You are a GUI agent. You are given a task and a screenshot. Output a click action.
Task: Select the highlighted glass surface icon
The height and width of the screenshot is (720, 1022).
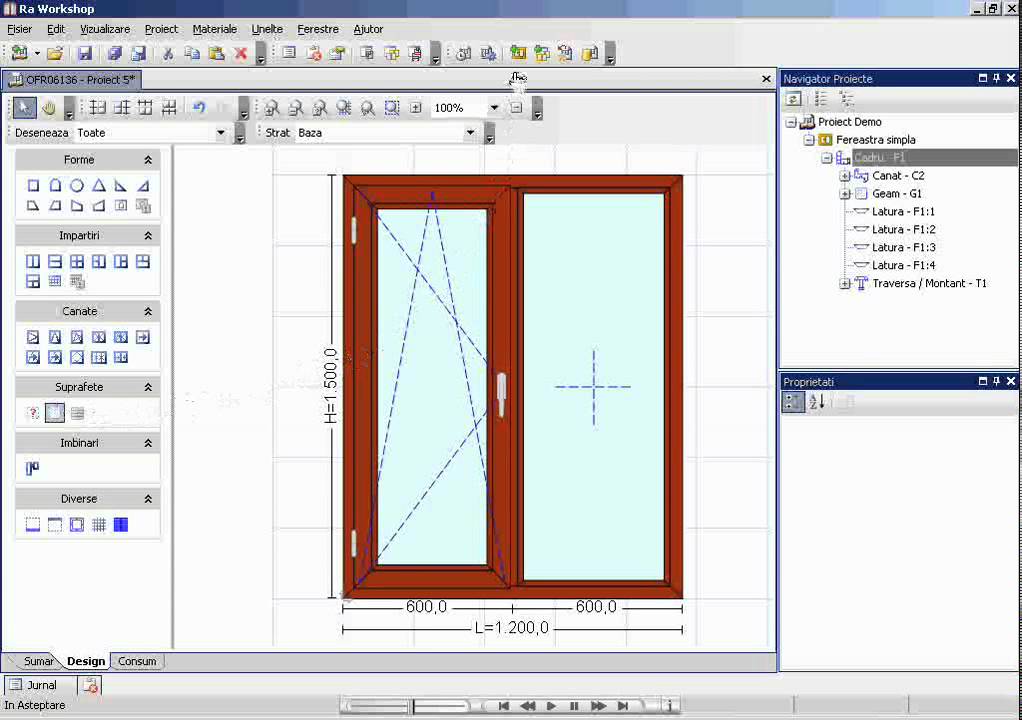[x=55, y=412]
